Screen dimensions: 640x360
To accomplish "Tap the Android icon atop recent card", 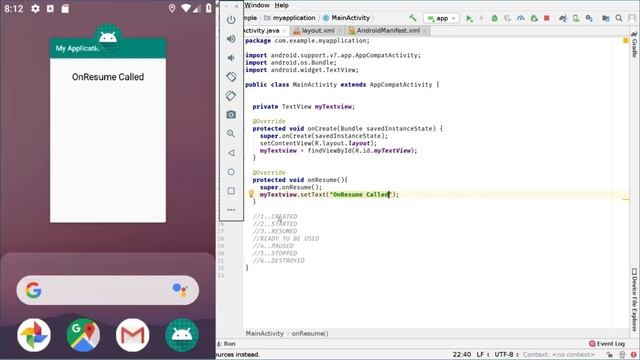I will 108,37.
